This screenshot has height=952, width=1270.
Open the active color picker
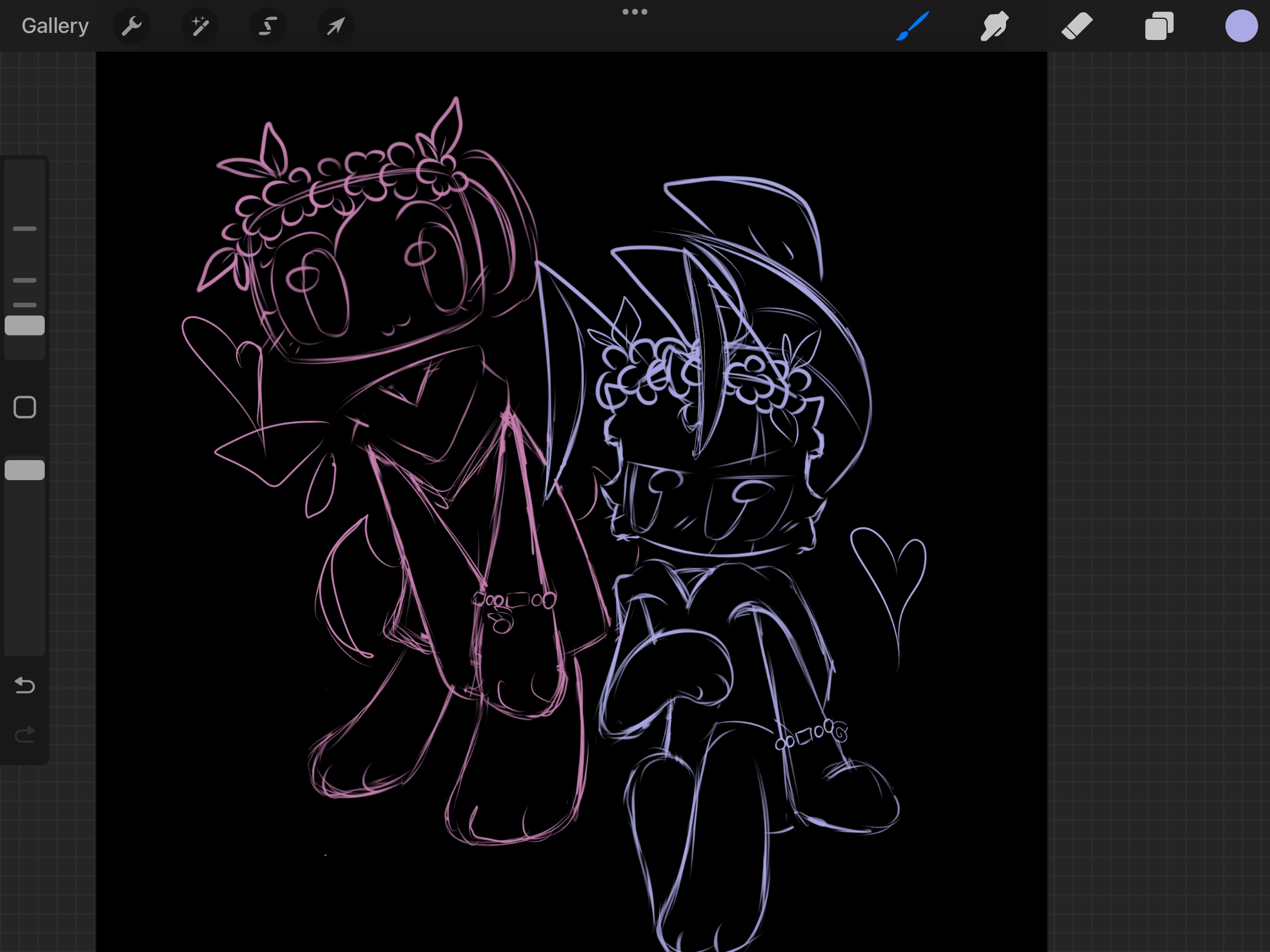[x=1241, y=25]
